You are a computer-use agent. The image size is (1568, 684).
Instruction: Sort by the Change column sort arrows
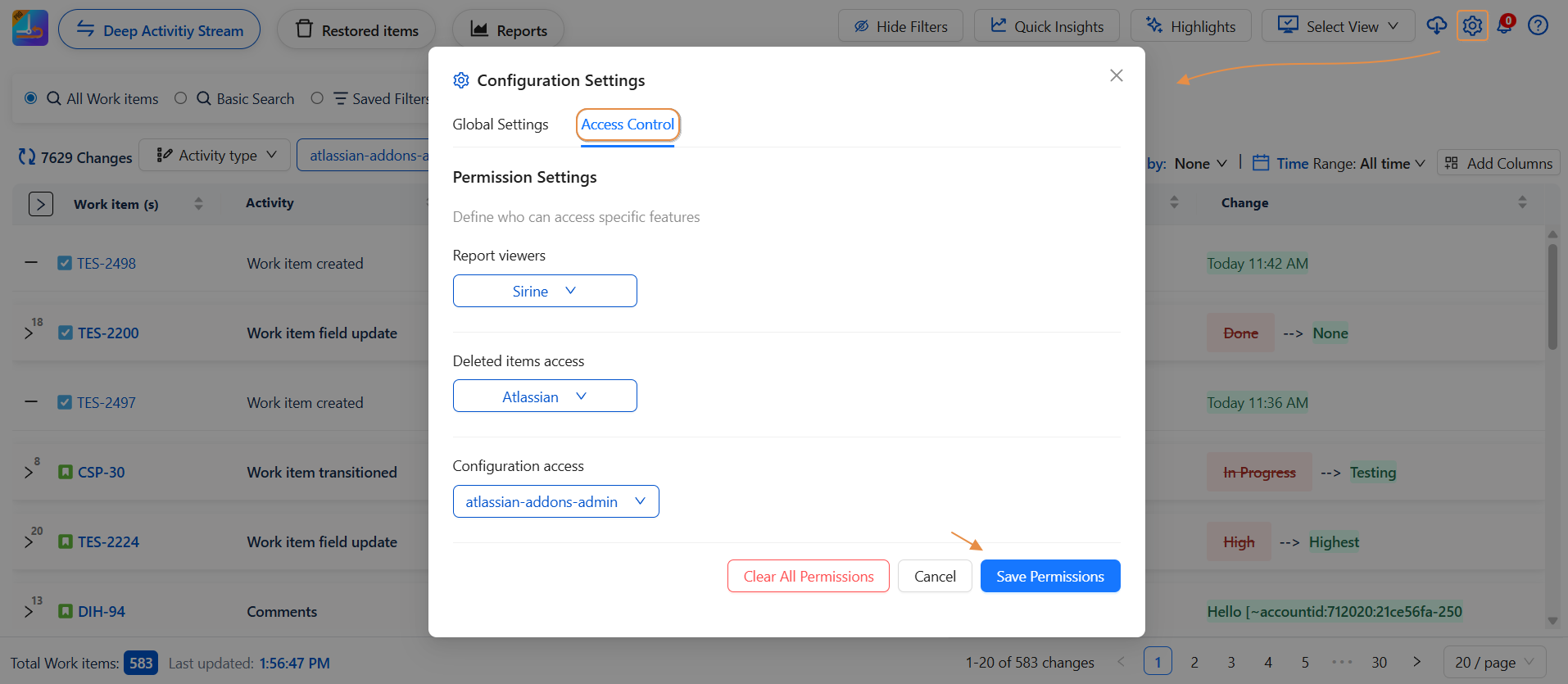(1522, 202)
